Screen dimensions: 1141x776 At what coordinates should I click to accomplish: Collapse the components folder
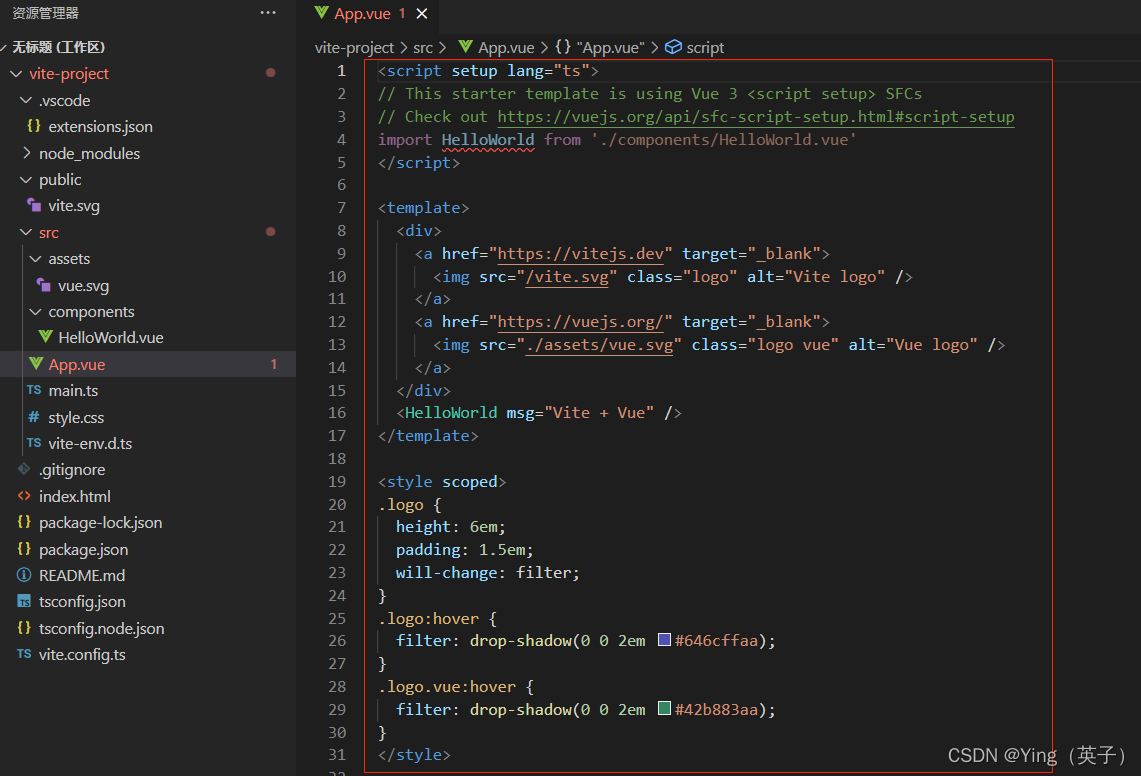coord(35,312)
